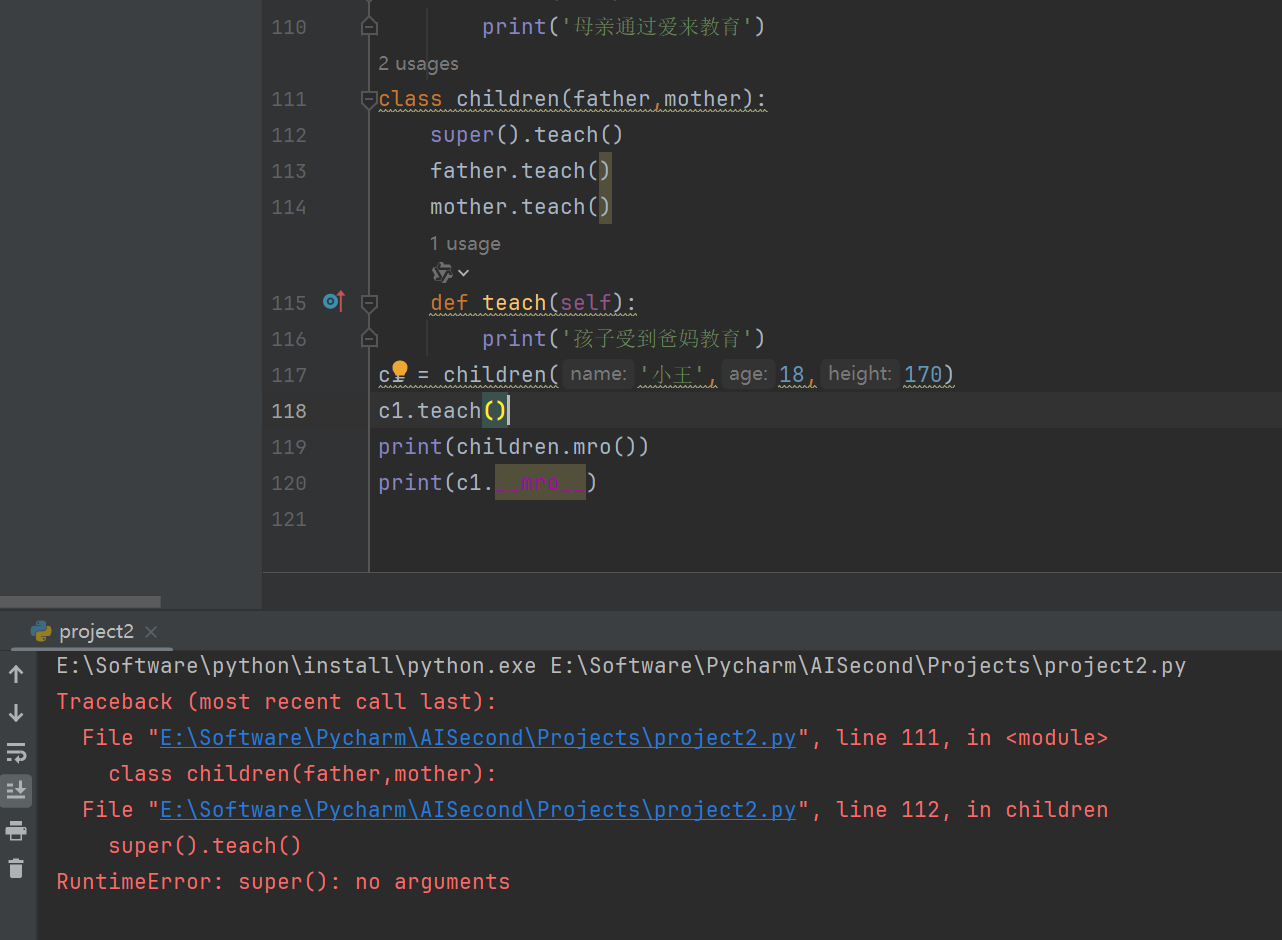Screen dimensions: 1282x940
Task: Click the 'age:' parameter hint on line 117
Action: click(747, 374)
